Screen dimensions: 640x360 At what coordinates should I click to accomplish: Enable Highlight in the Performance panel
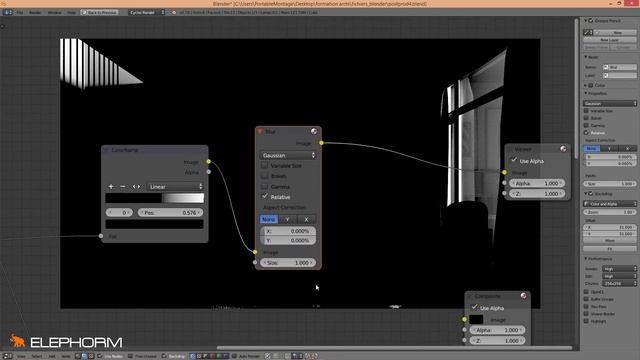point(586,321)
